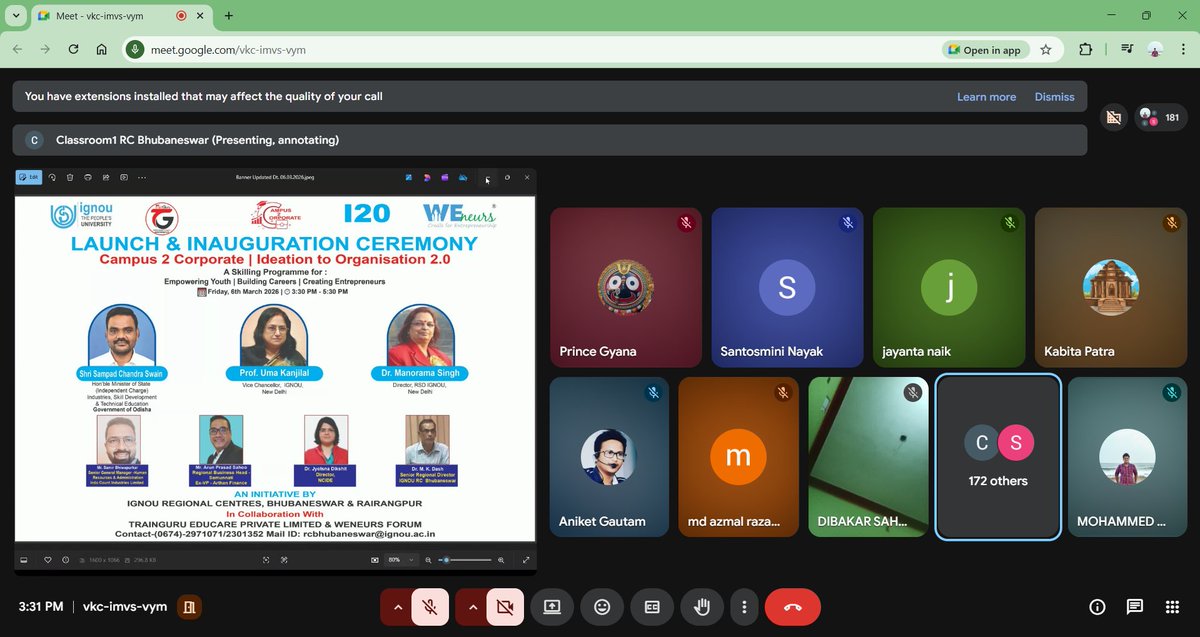Click the Edit button in shared Photos window
This screenshot has width=1200, height=637.
(x=29, y=177)
